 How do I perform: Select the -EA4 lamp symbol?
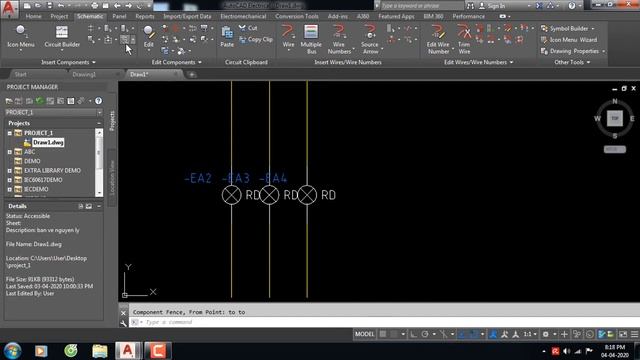307,195
